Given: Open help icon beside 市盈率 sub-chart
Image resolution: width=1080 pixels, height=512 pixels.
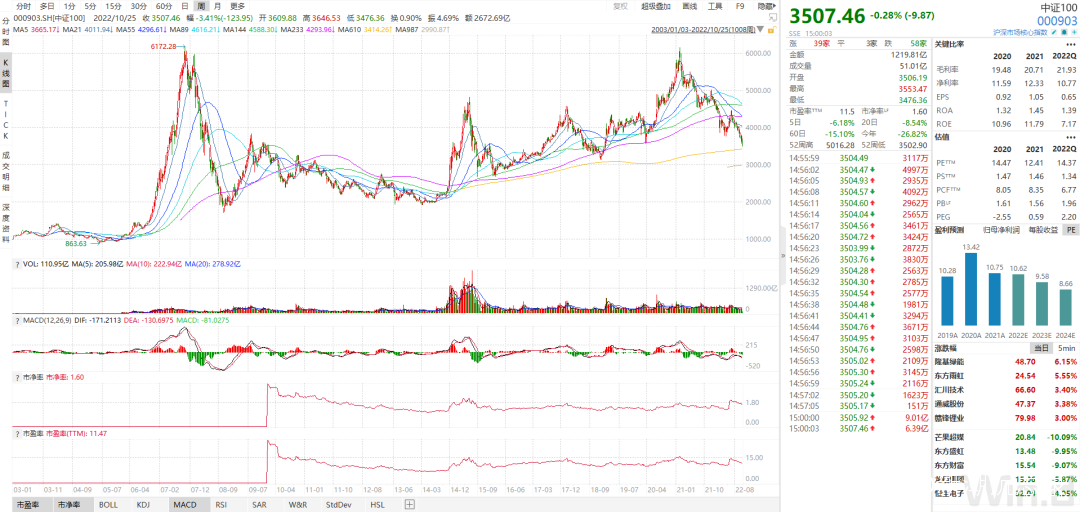Looking at the screenshot, I should click(17, 433).
